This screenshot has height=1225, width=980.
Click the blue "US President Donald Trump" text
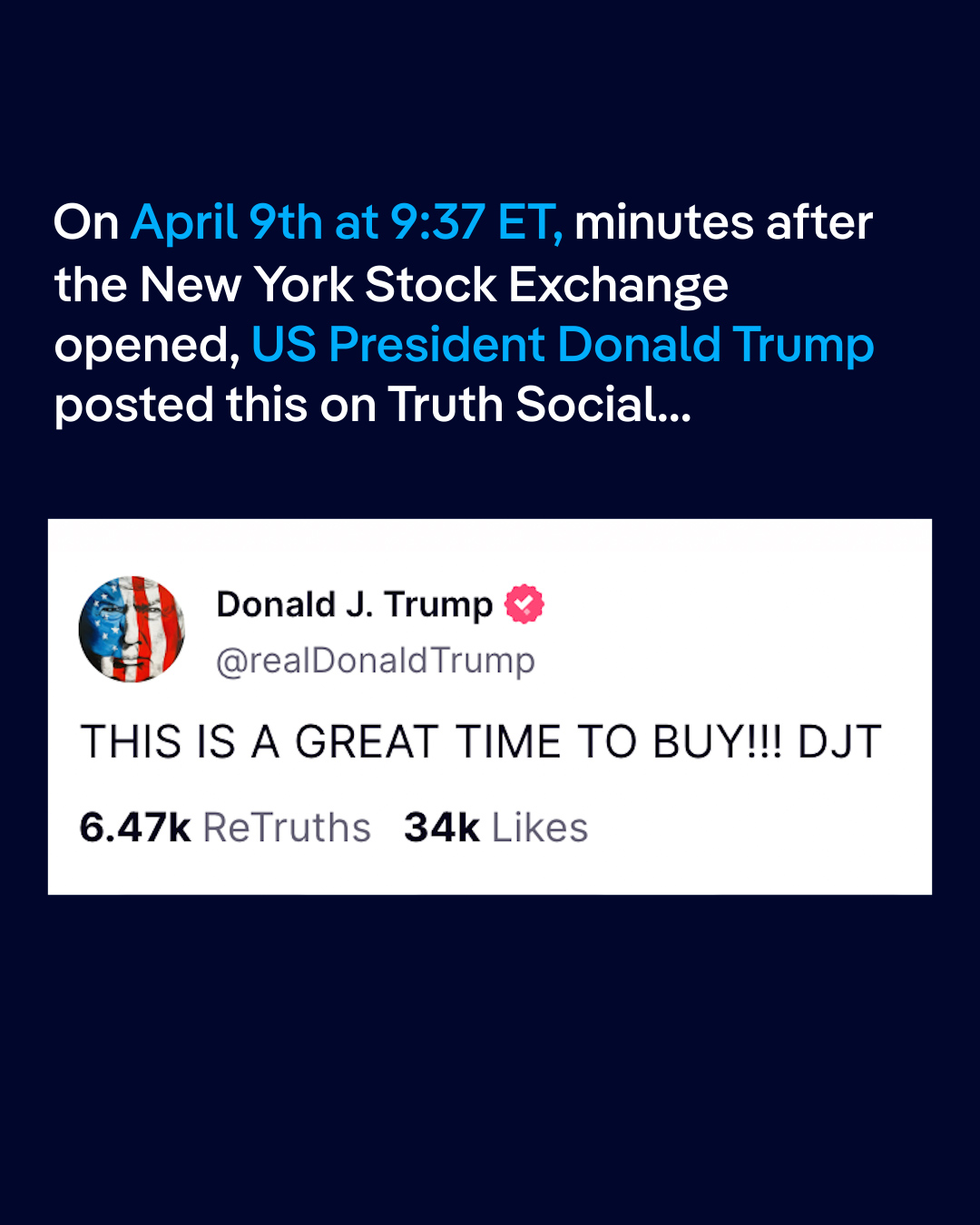pyautogui.click(x=563, y=345)
